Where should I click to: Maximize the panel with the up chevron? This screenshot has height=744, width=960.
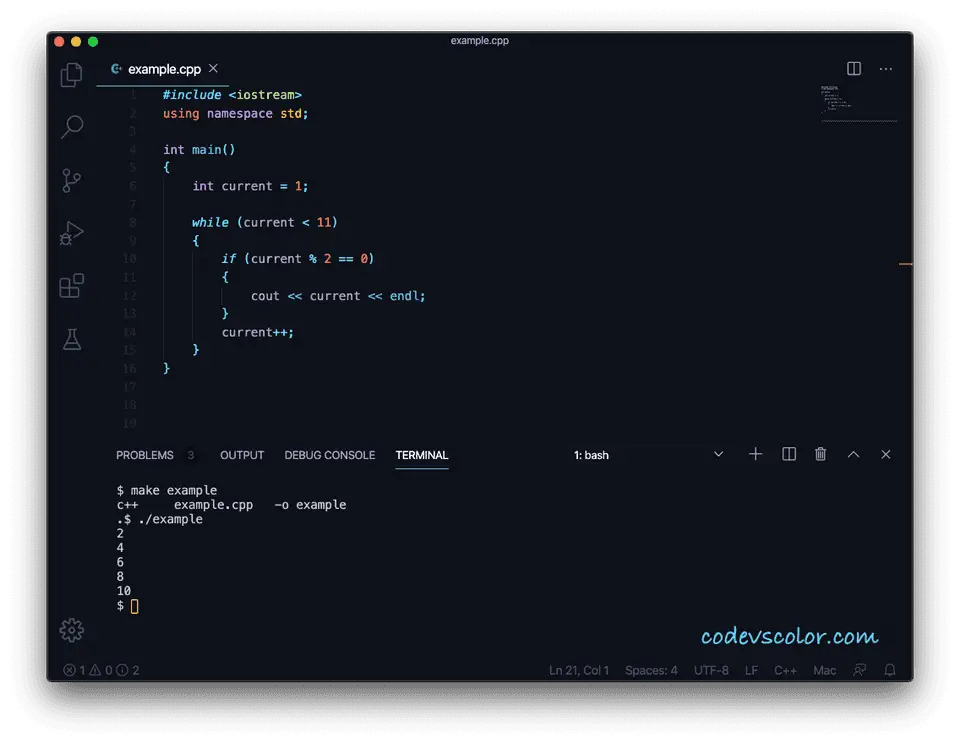[x=853, y=454]
